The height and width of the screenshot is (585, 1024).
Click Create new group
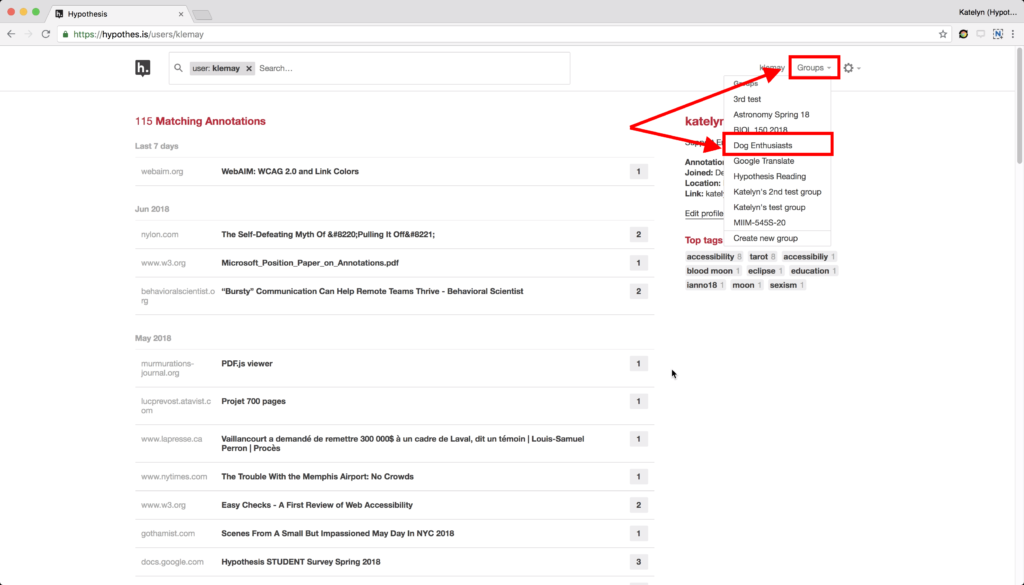(x=765, y=238)
